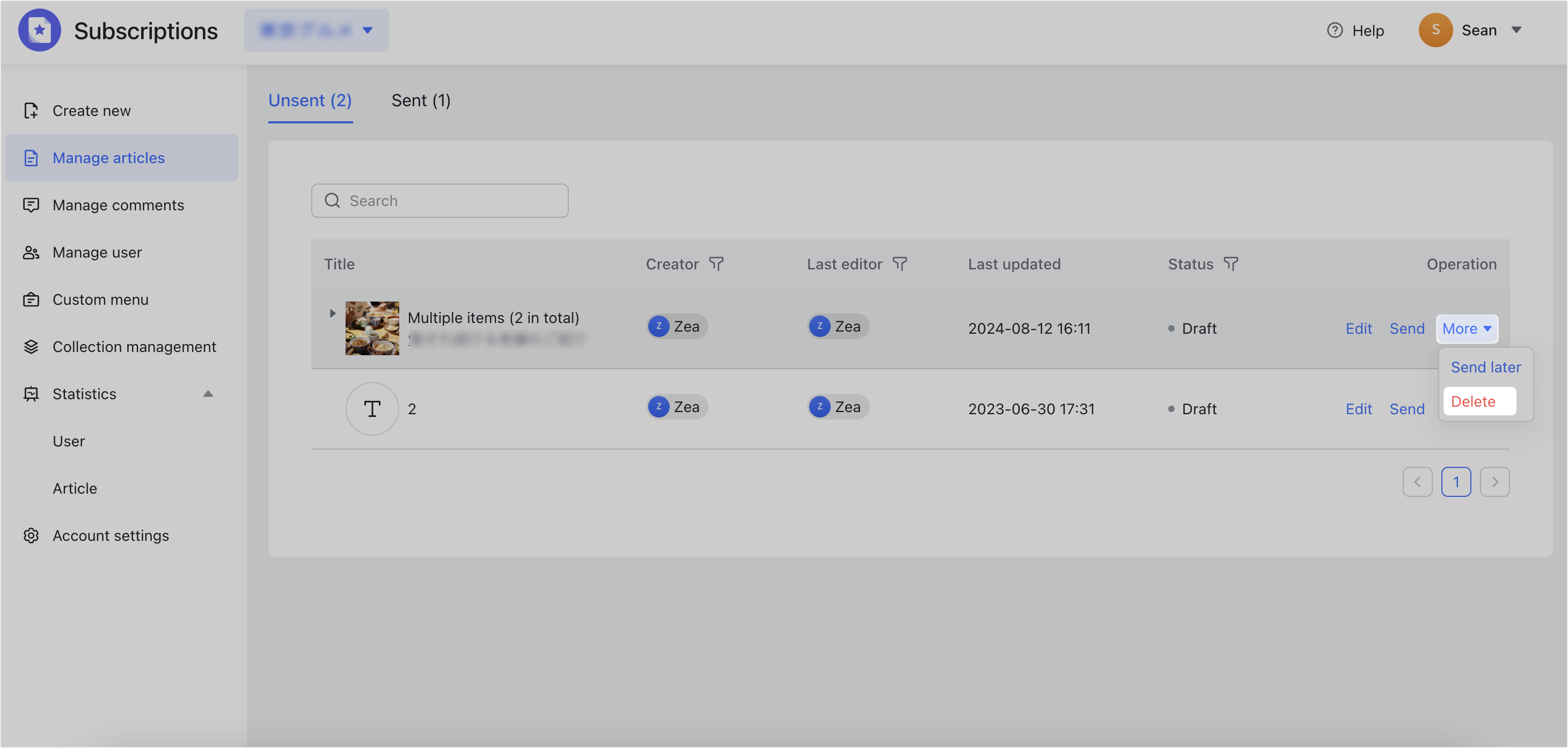
Task: Collapse the Statistics section
Action: tap(209, 394)
